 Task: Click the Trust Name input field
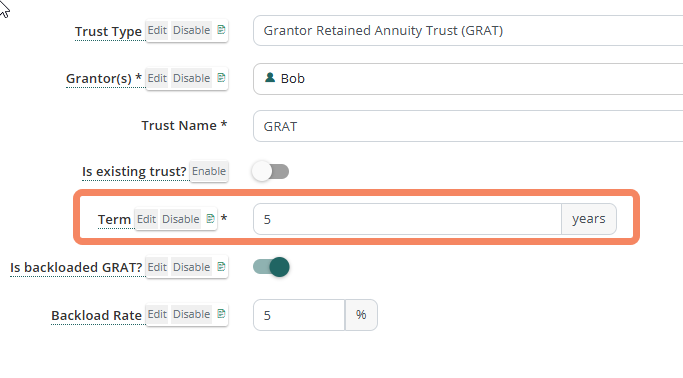(468, 126)
